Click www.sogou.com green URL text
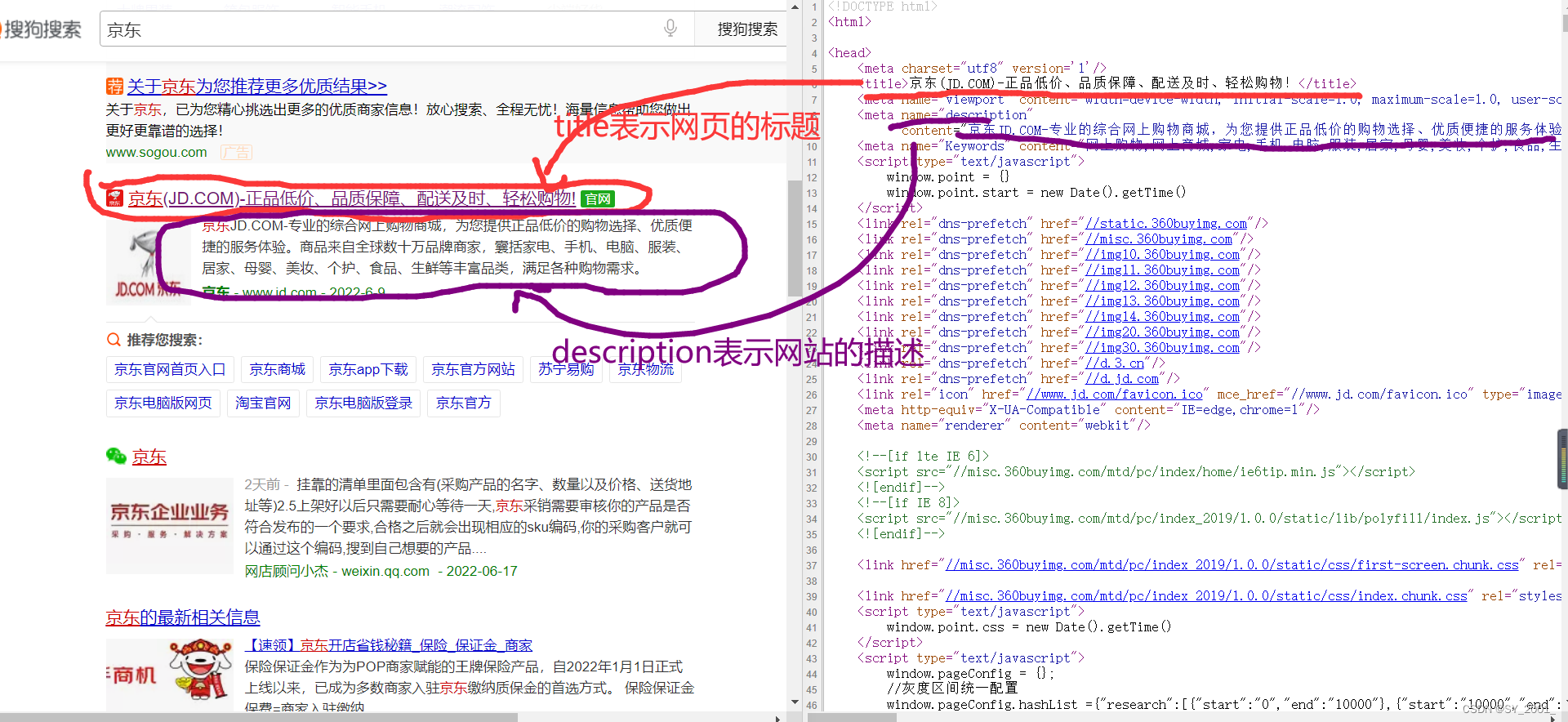Screen dimensions: 1568x722 157,152
